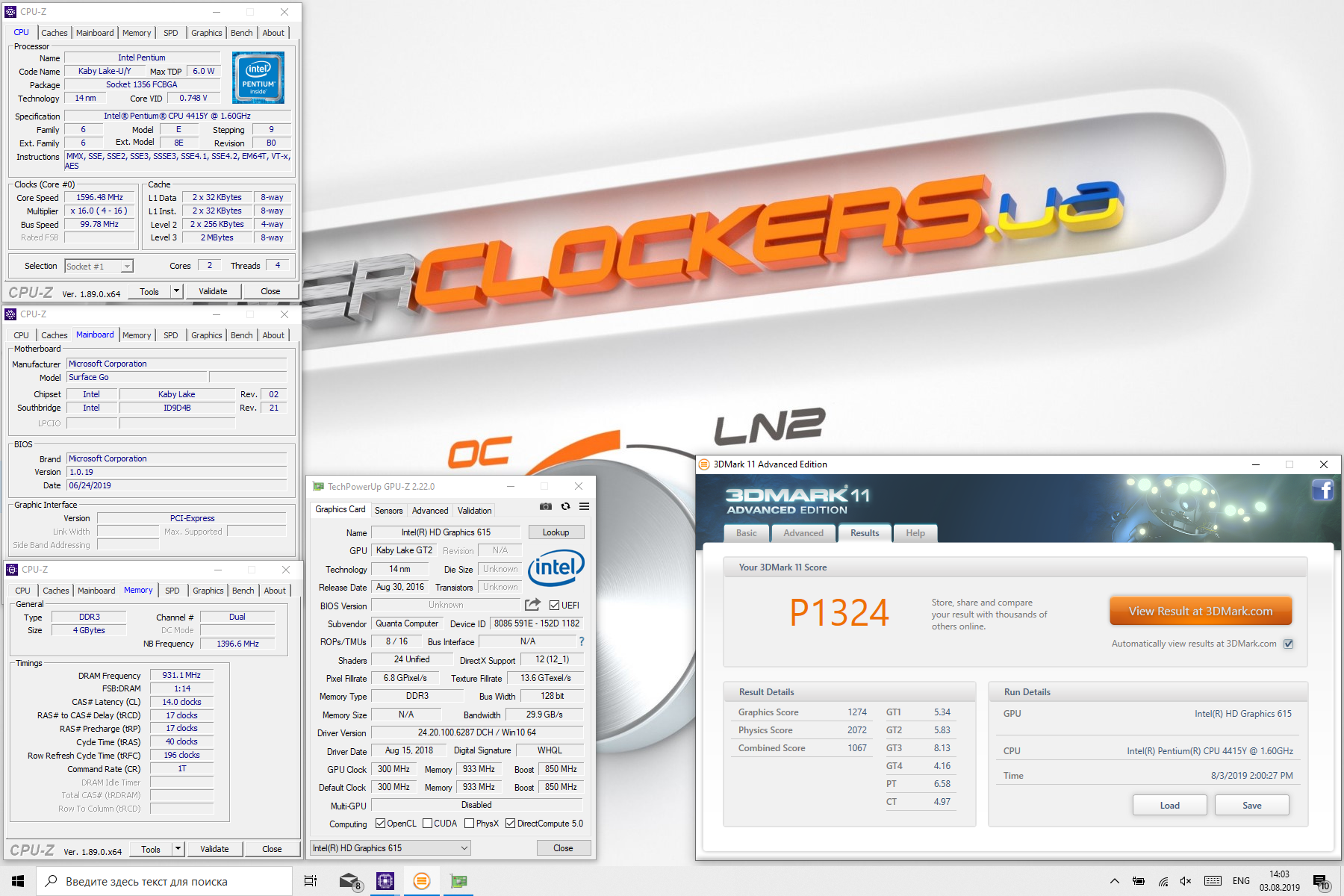The width and height of the screenshot is (1344, 896).
Task: Click View Result at 3DMark.com button
Action: click(1201, 611)
